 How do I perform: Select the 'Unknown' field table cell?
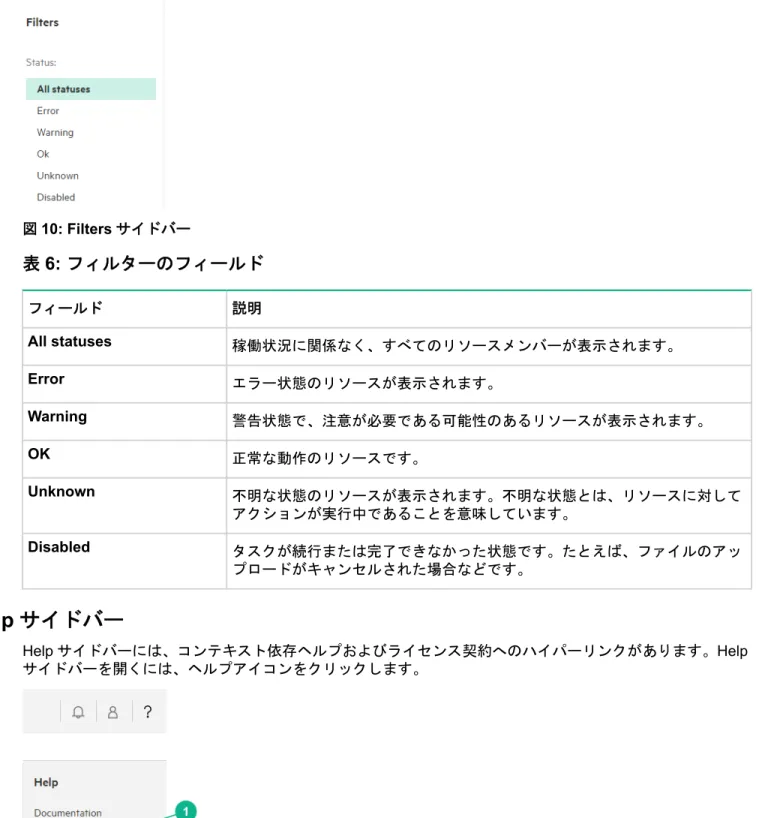coord(124,506)
